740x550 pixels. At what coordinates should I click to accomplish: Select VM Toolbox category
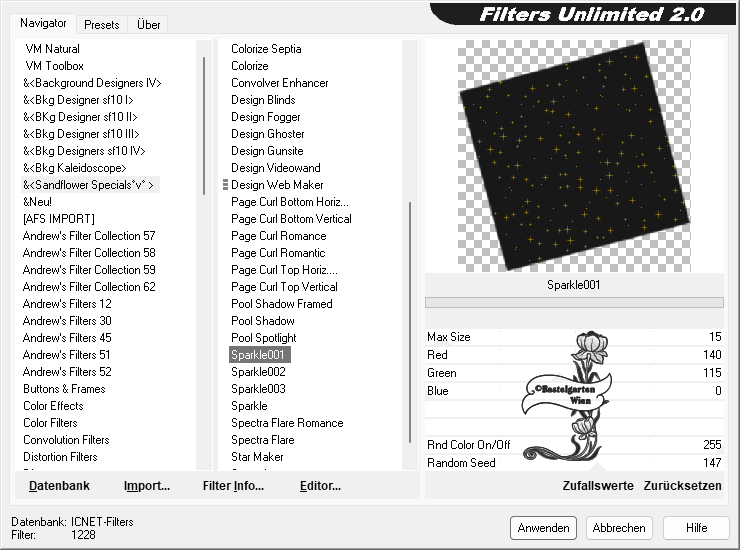[54, 66]
